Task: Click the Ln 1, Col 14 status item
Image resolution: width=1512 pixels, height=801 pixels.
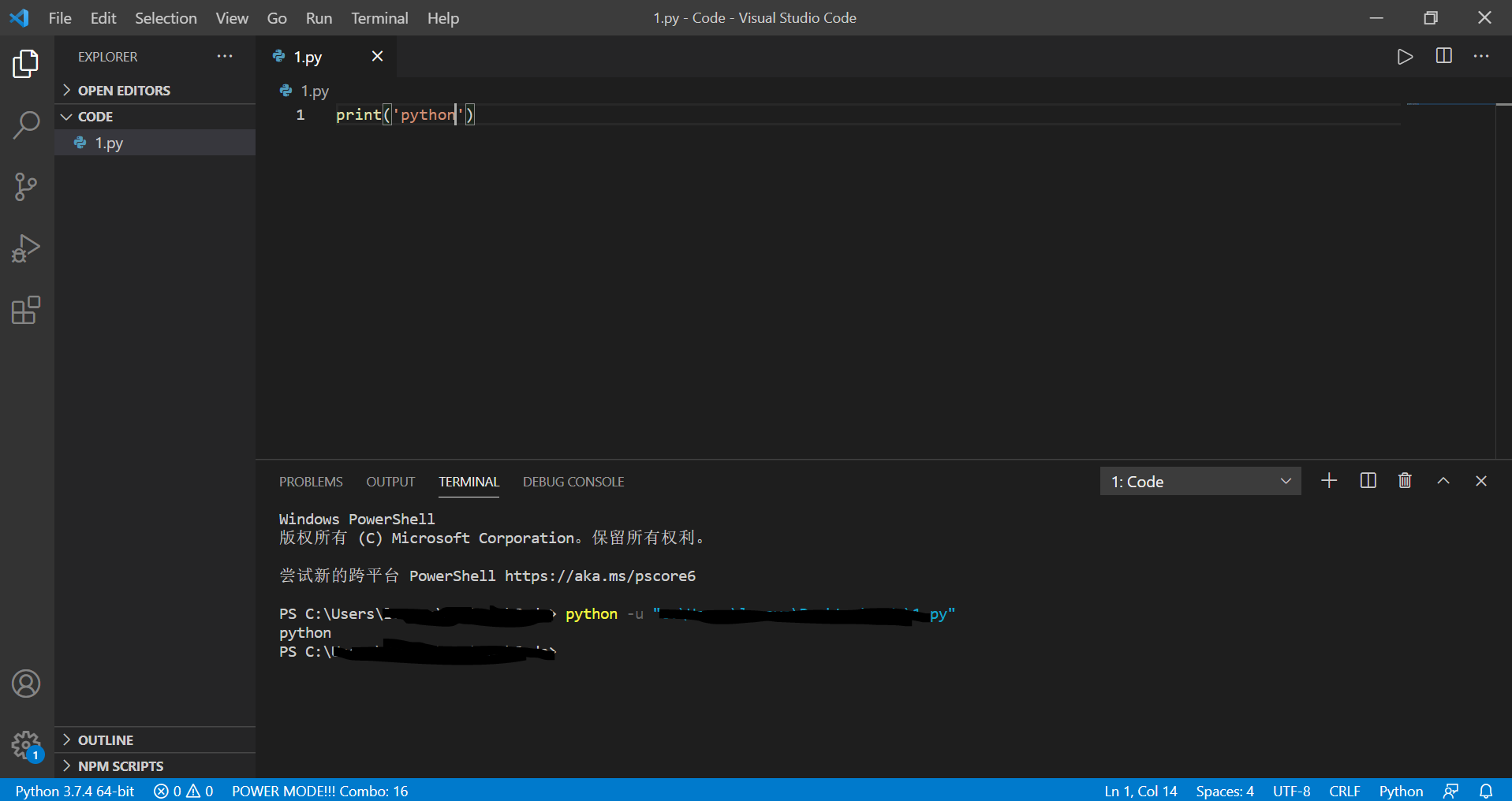Action: tap(1141, 791)
